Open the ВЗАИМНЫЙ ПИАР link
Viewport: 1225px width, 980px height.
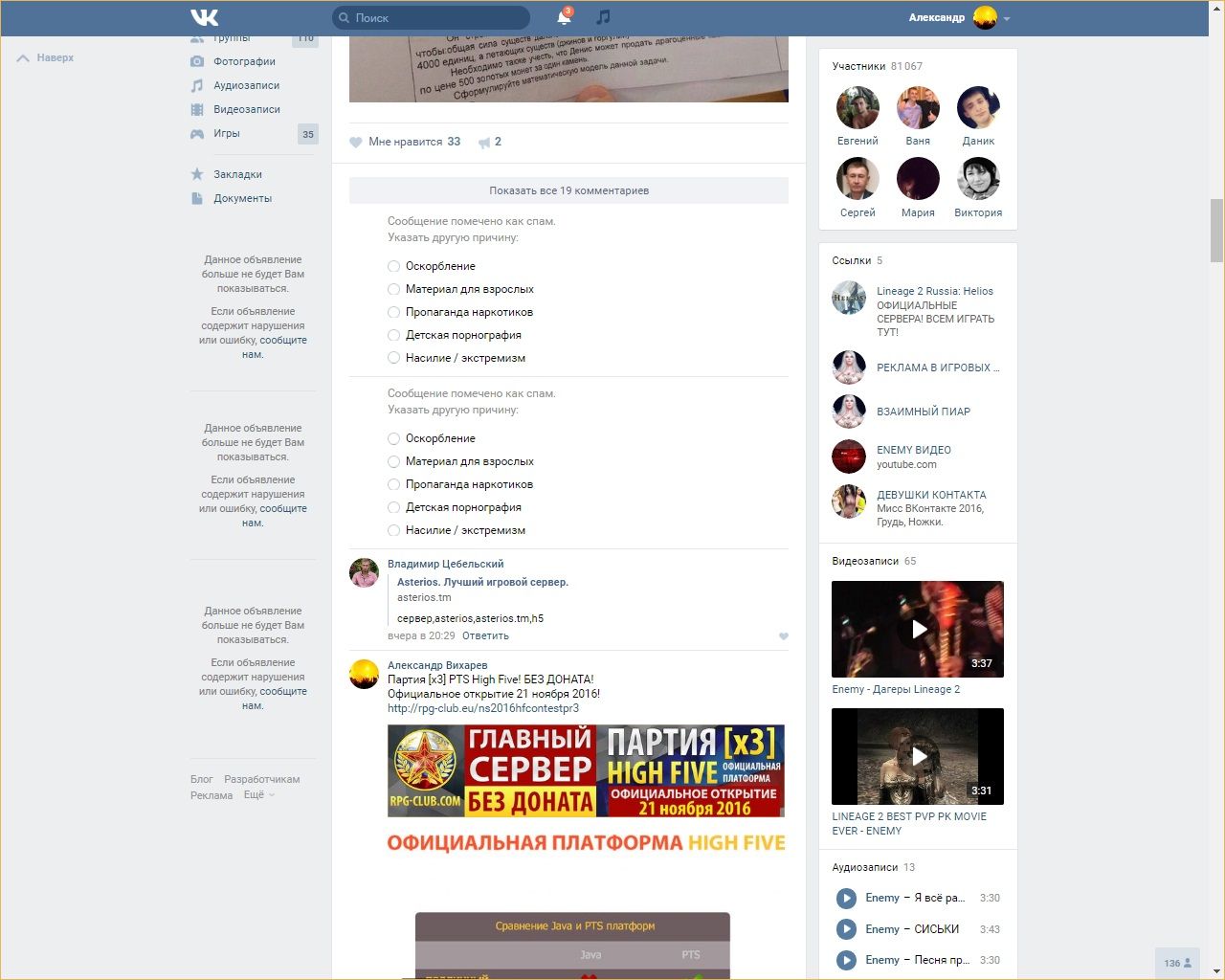pyautogui.click(x=924, y=412)
